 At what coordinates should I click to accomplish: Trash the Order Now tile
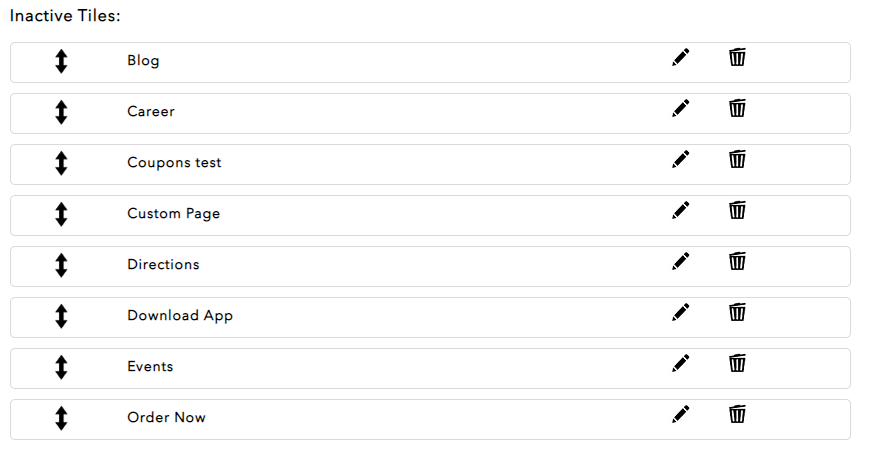tap(737, 415)
